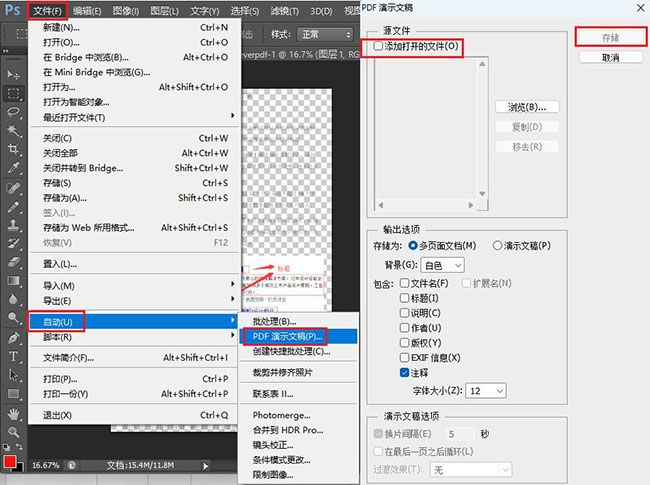Viewport: 650px width, 485px height.
Task: Click the source files scrollbar down arrow
Action: [x=482, y=194]
